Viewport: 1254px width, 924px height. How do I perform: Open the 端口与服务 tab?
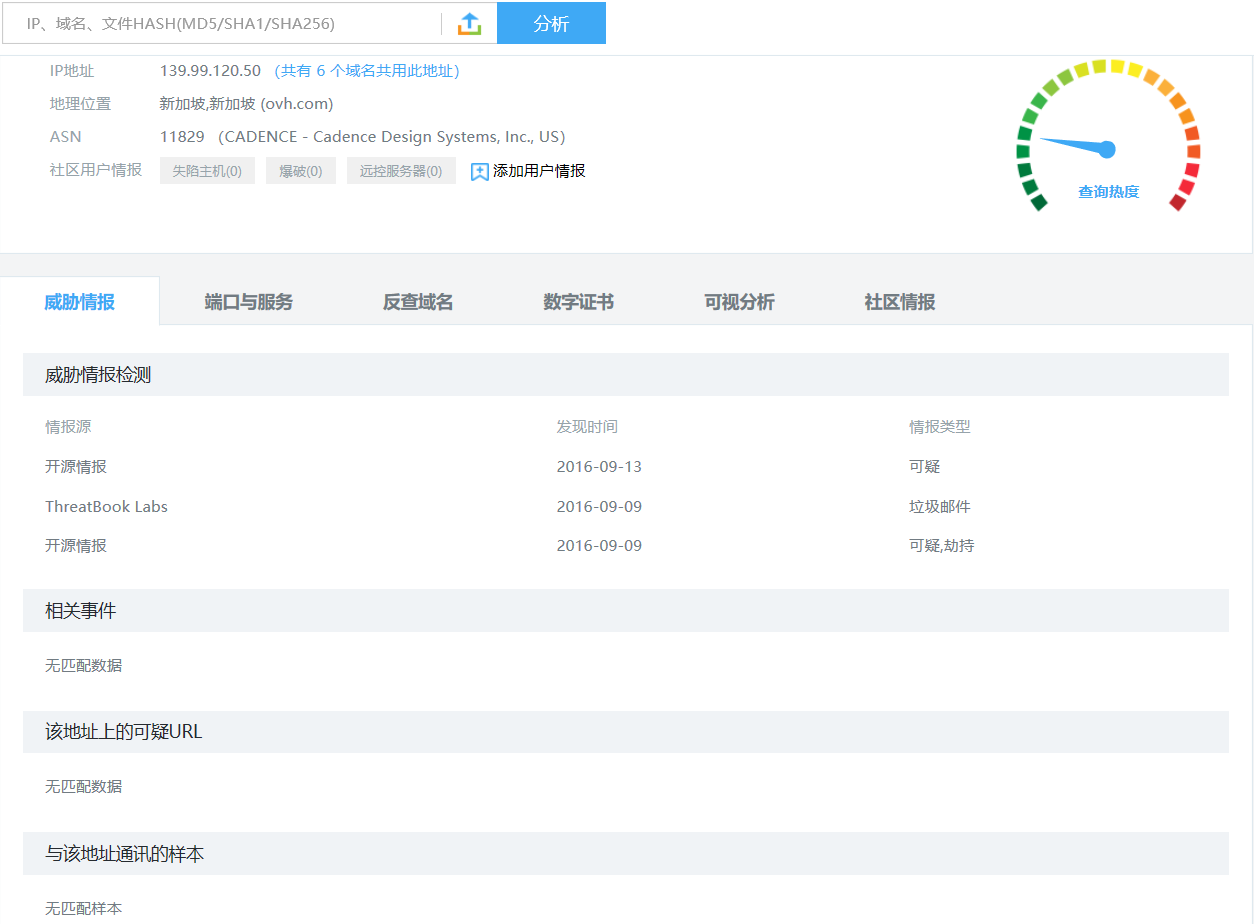click(x=248, y=302)
